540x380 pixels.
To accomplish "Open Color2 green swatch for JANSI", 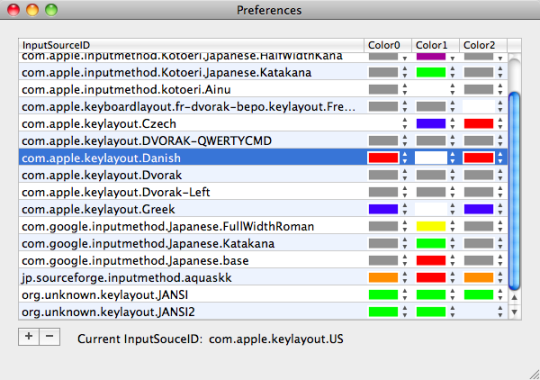I will click(479, 295).
